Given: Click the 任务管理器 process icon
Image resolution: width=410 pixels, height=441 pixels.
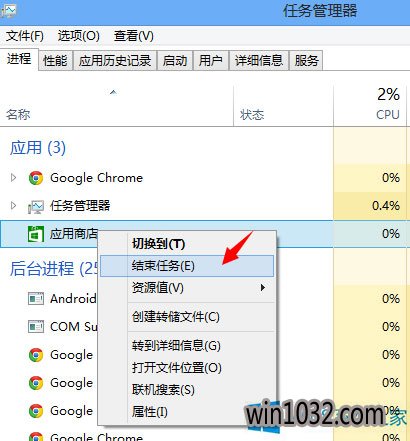Looking at the screenshot, I should (x=36, y=206).
